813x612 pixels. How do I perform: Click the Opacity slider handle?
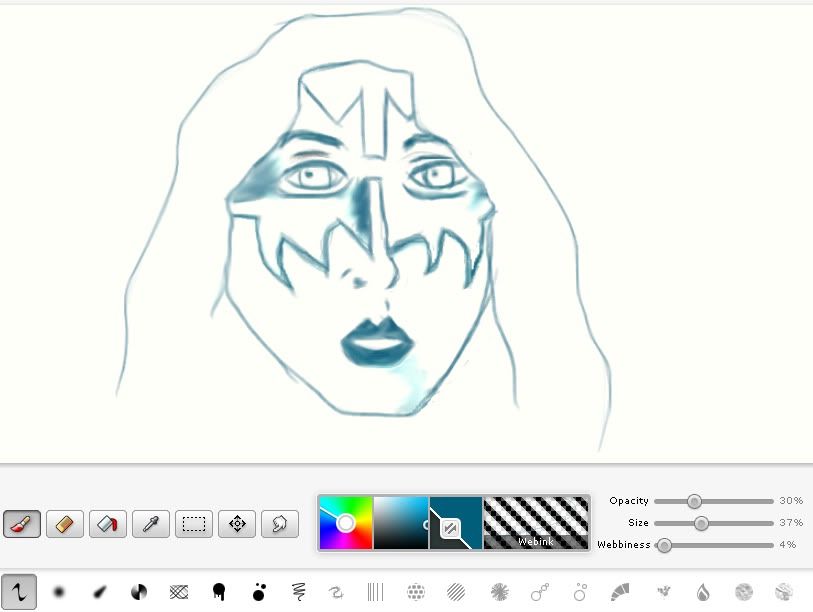coord(694,501)
